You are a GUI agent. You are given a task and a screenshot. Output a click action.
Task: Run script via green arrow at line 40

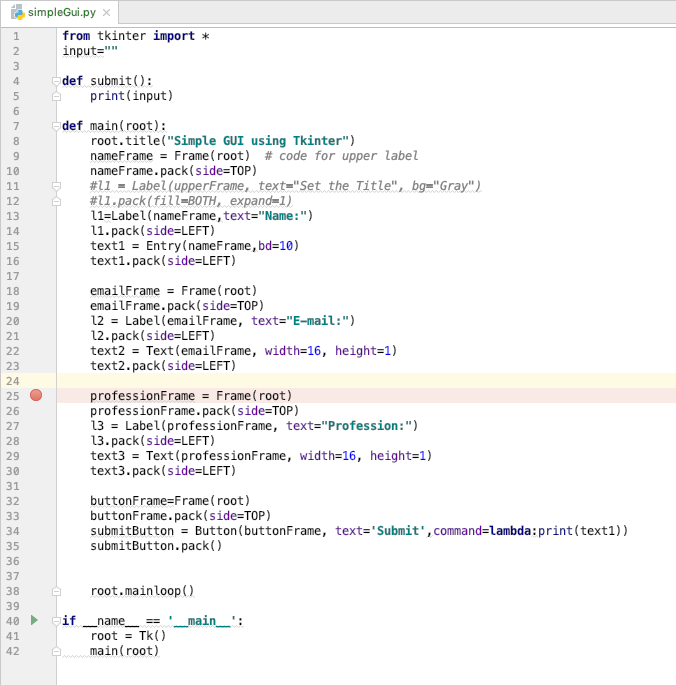click(x=34, y=620)
